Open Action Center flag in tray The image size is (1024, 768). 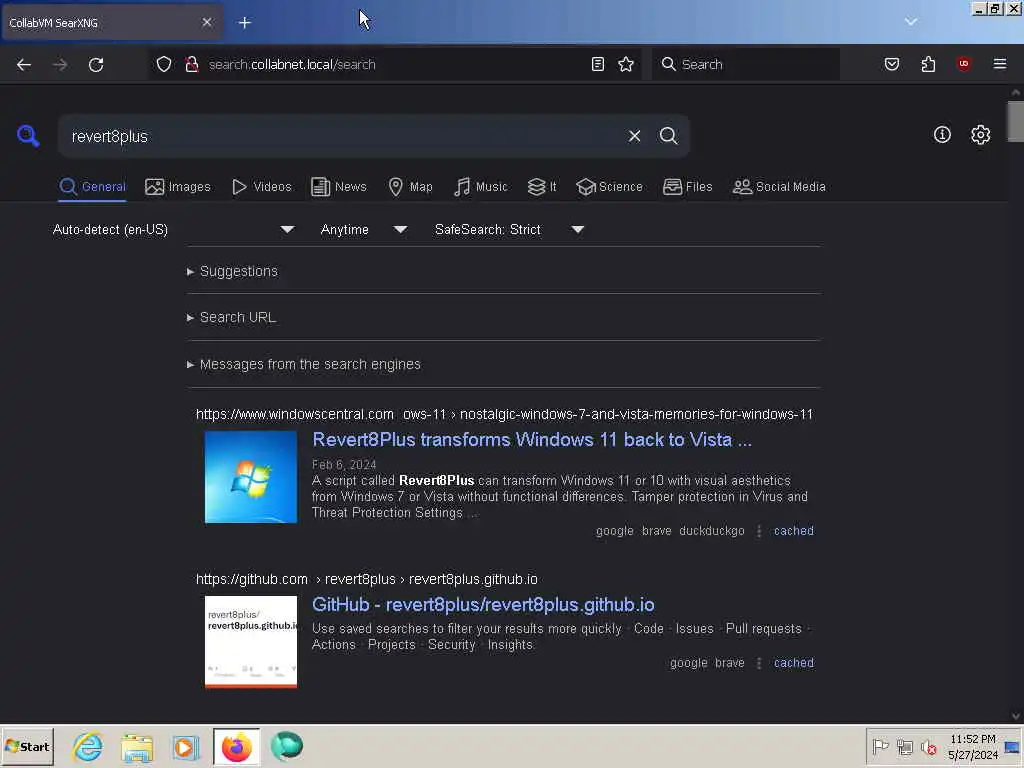880,746
